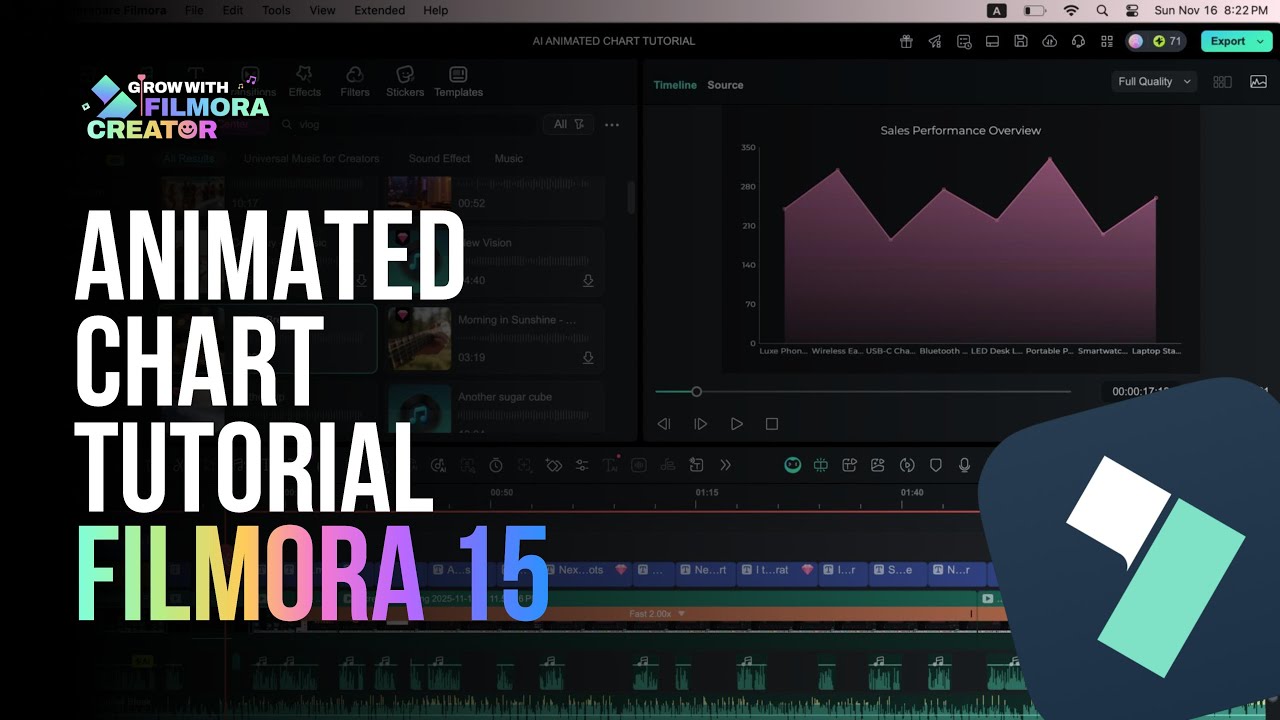Open the preview scopes image icon
This screenshot has height=720, width=1280.
[x=1258, y=82]
